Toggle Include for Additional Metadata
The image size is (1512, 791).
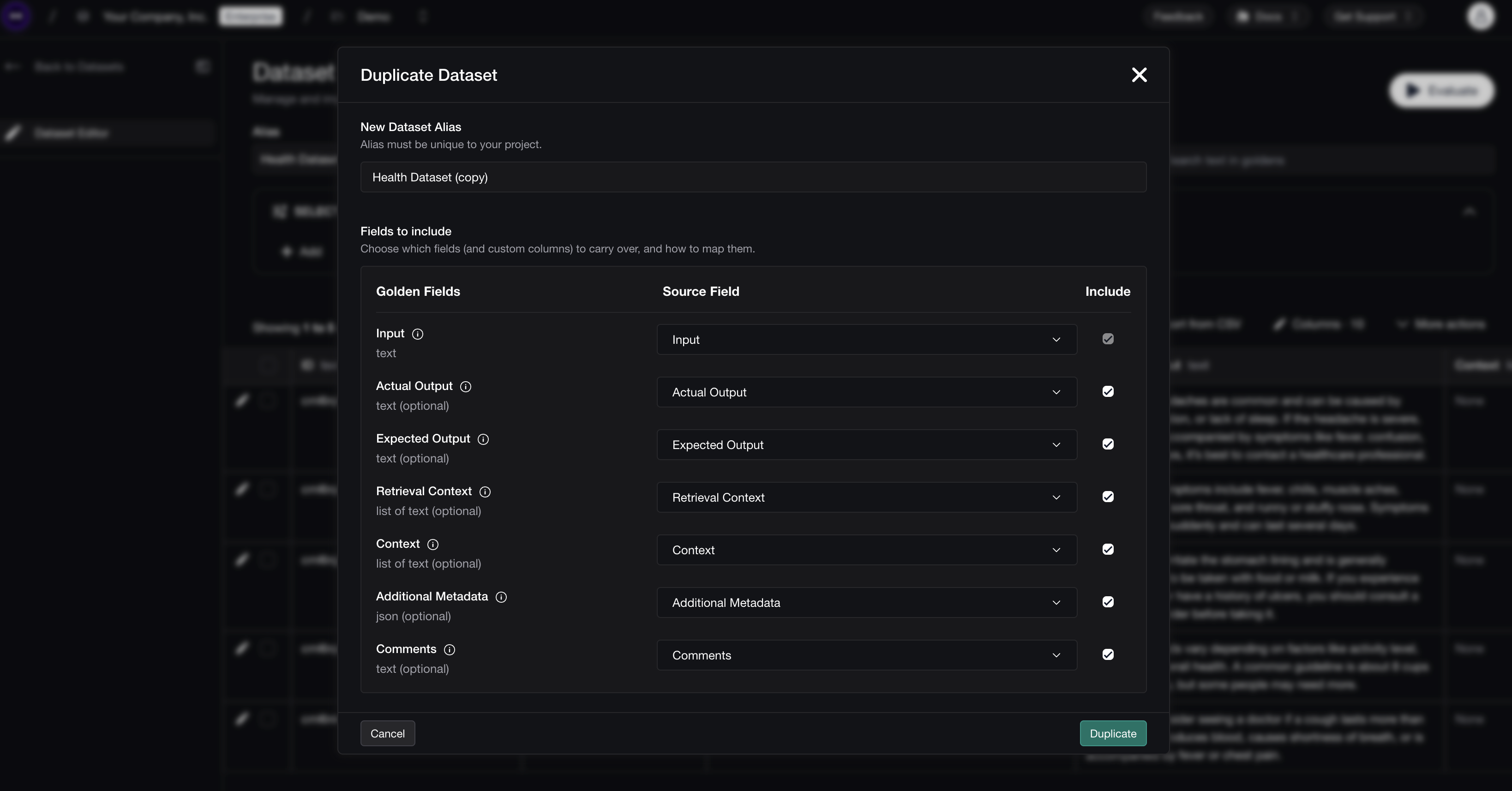coord(1108,602)
